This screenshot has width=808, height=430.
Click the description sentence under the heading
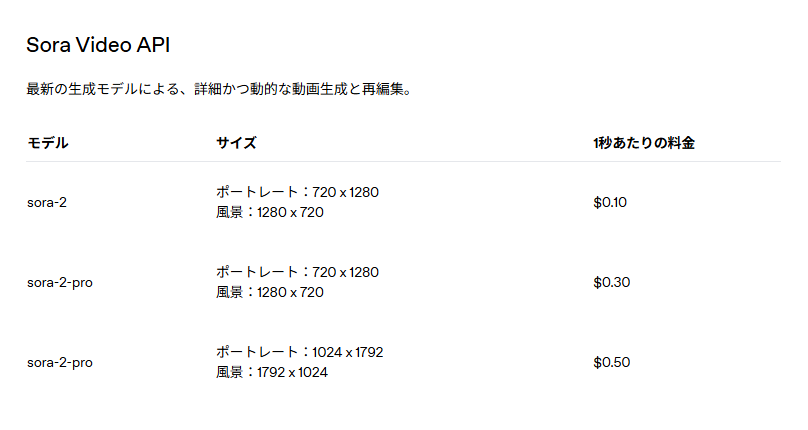219,90
